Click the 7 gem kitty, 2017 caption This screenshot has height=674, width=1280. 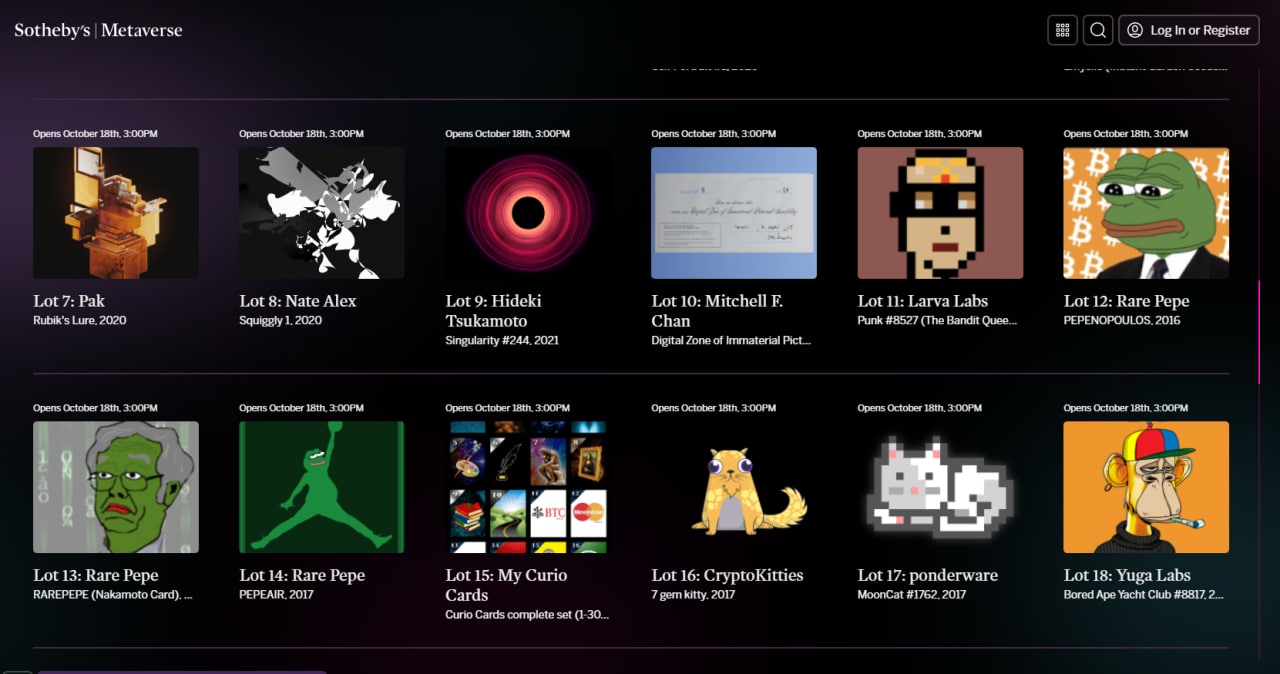coord(693,595)
